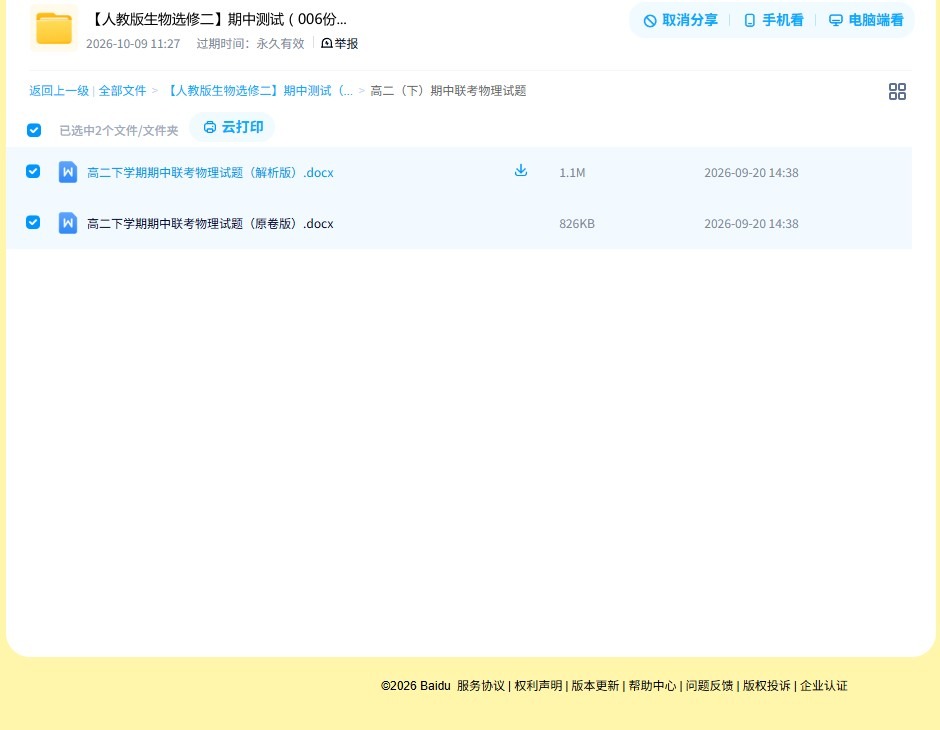
Task: Open 电脑端看 desktop viewing option
Action: [866, 20]
